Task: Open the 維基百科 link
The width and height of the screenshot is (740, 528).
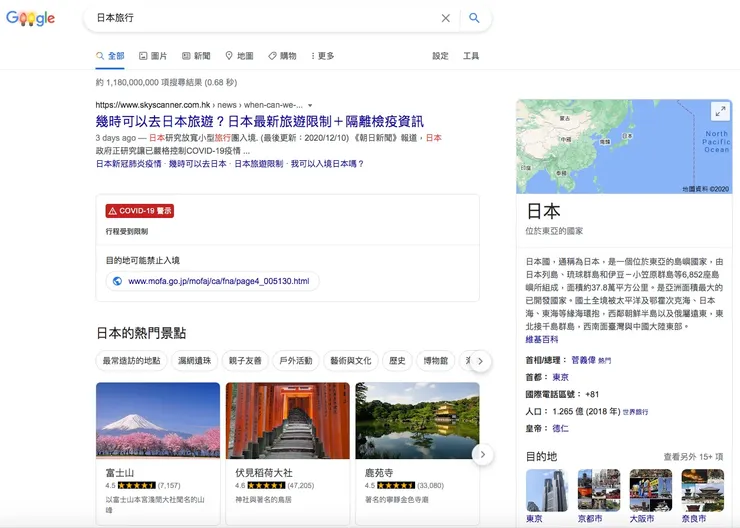Action: click(542, 339)
